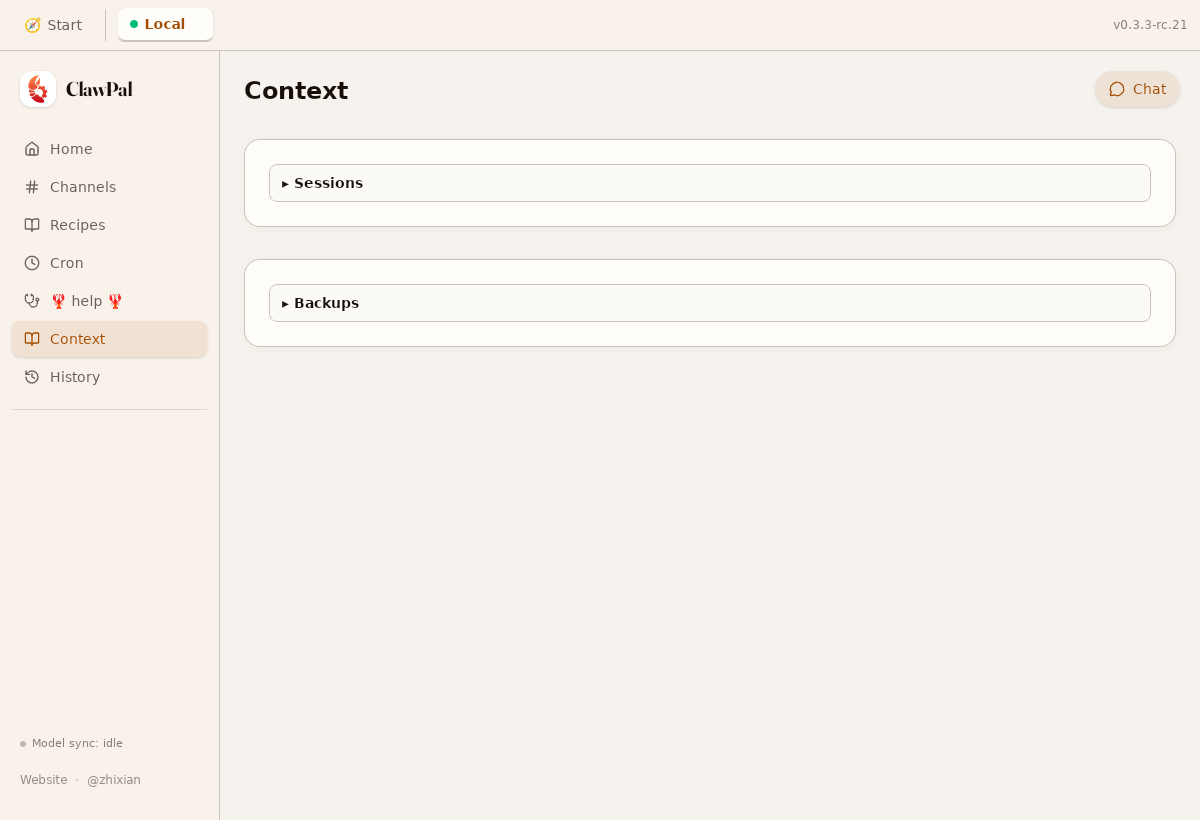1200x820 pixels.
Task: Click the History rewind-clock icon
Action: [33, 376]
